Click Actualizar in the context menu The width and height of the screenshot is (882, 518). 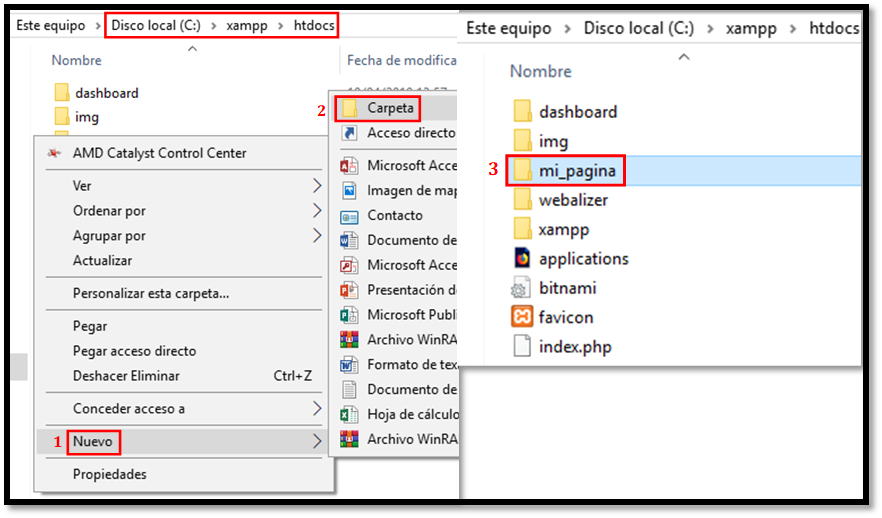(x=102, y=260)
